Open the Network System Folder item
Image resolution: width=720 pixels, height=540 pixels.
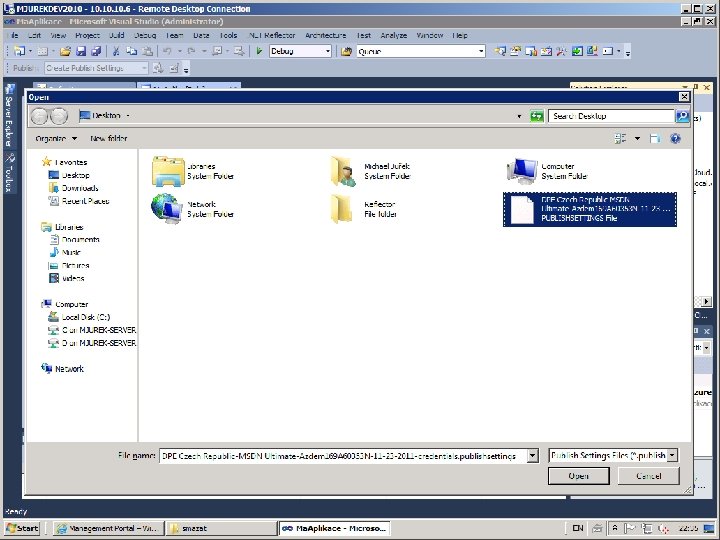click(193, 209)
